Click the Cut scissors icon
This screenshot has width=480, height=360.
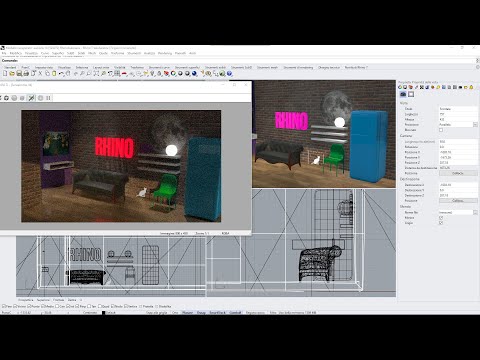pos(40,73)
